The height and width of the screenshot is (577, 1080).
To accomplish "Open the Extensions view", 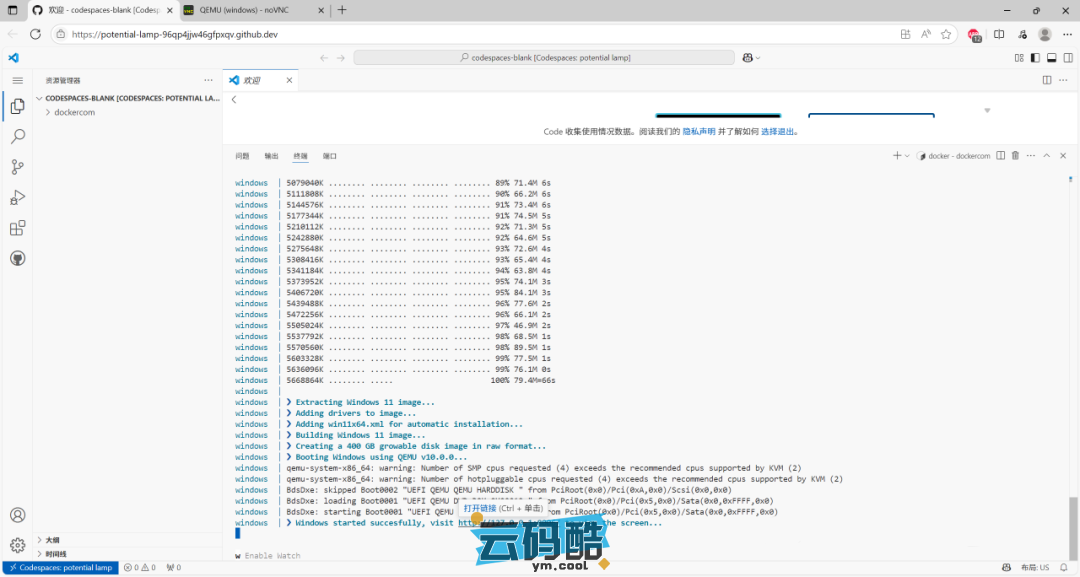I will click(17, 228).
